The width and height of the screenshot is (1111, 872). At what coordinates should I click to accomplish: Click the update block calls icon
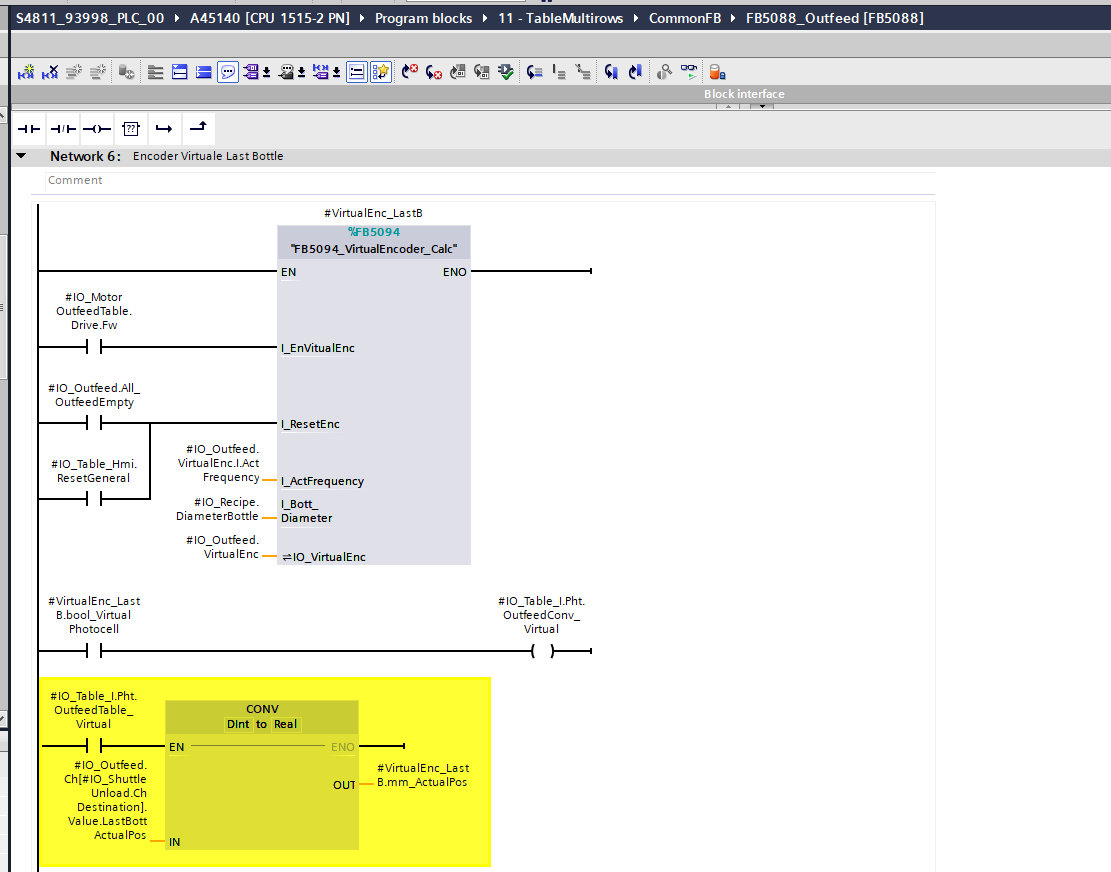click(458, 72)
